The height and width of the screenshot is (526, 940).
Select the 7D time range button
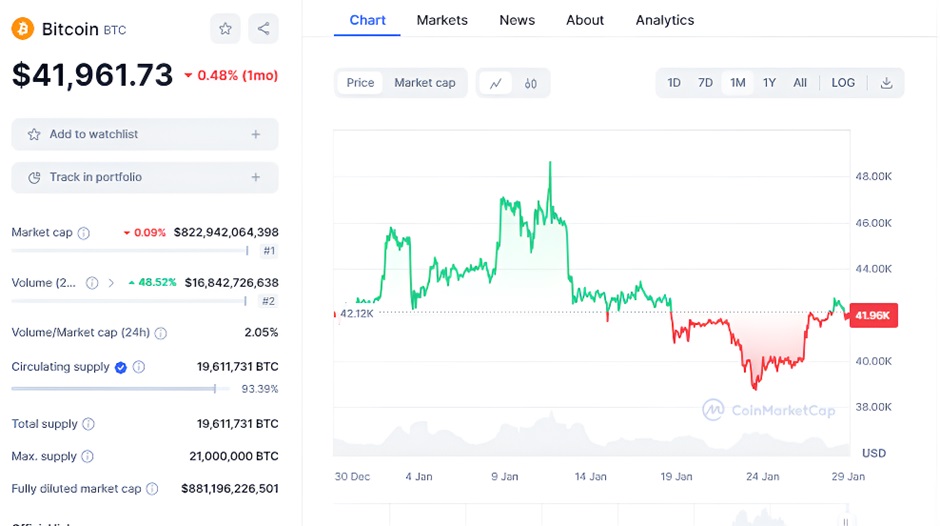(705, 83)
